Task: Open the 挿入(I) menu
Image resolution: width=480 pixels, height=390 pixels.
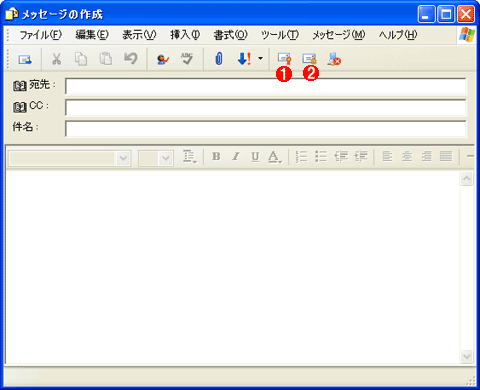Action: (185, 35)
